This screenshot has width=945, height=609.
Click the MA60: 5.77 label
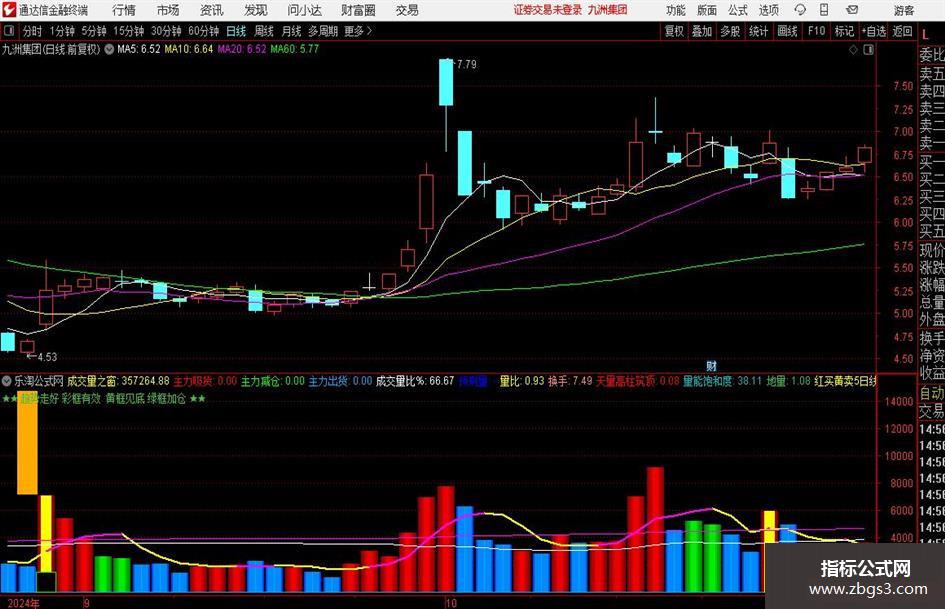(x=295, y=49)
